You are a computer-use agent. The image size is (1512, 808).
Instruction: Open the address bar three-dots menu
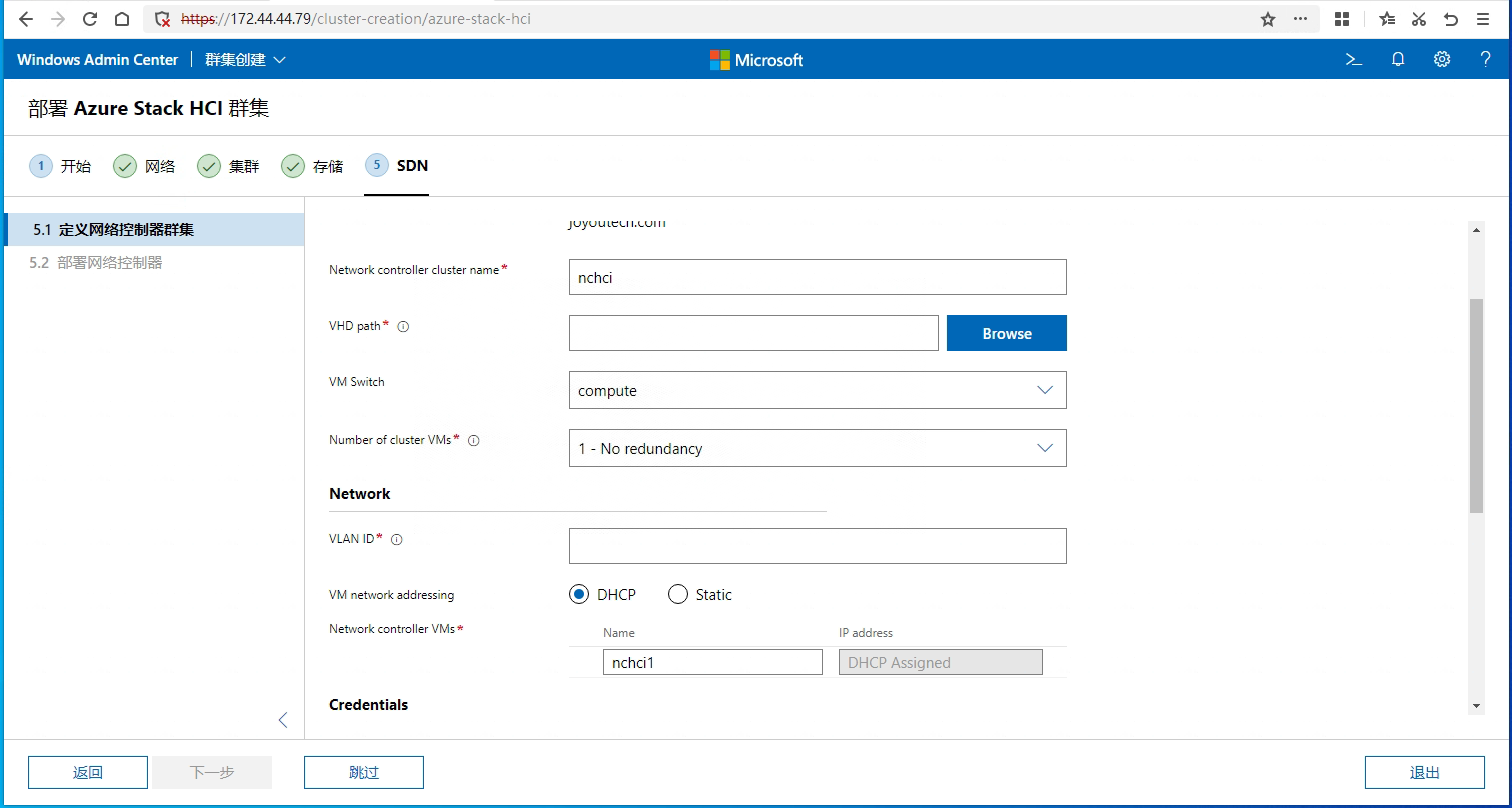1300,19
